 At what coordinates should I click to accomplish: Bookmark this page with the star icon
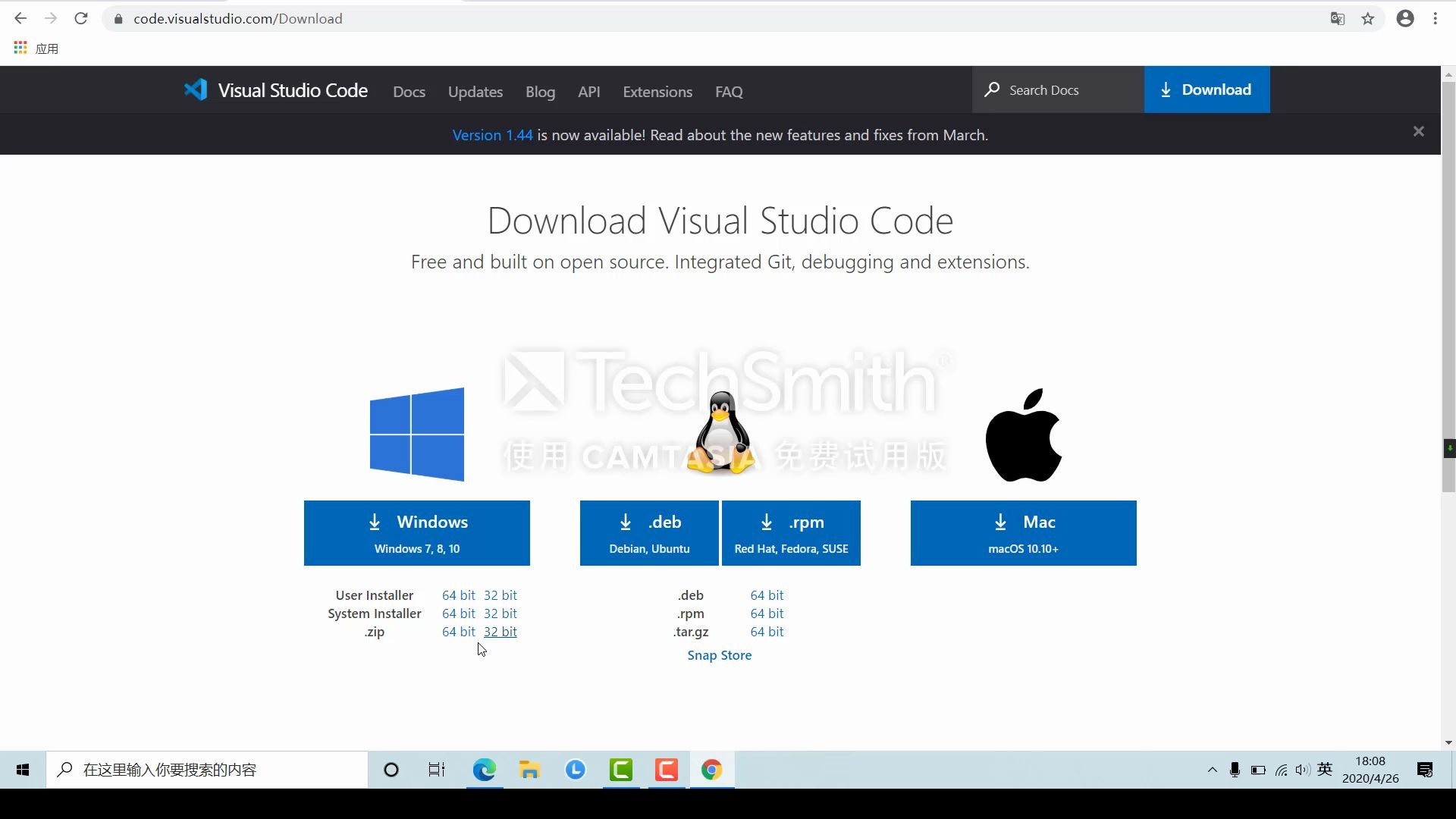point(1368,19)
